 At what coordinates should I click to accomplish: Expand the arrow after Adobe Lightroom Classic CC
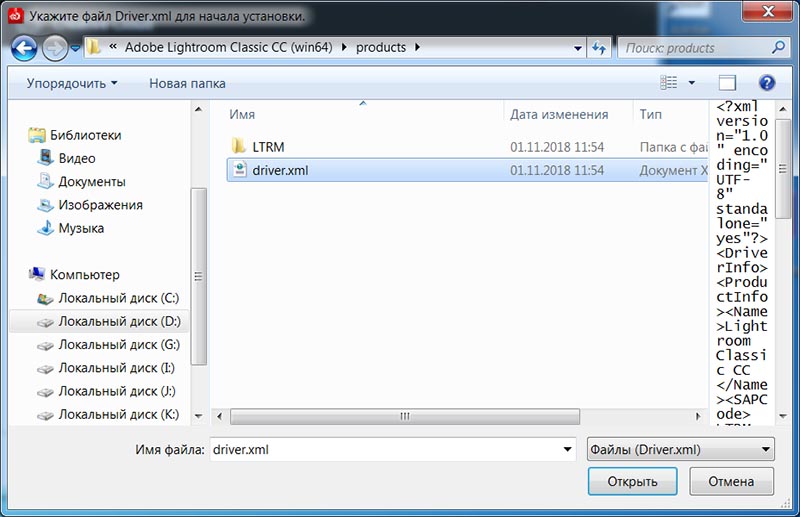344,47
